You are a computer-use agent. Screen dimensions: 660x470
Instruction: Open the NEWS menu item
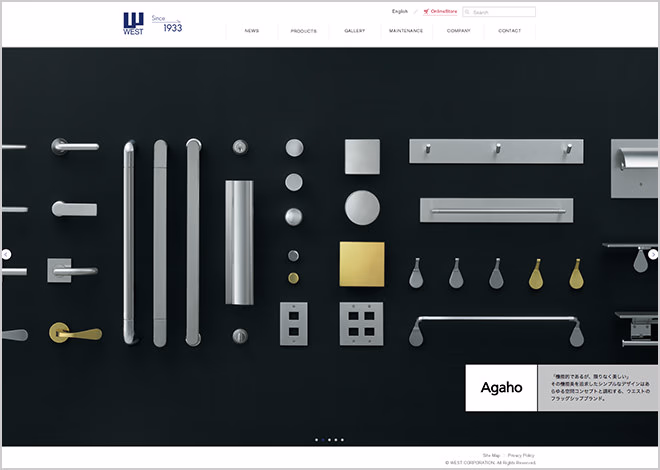252,31
